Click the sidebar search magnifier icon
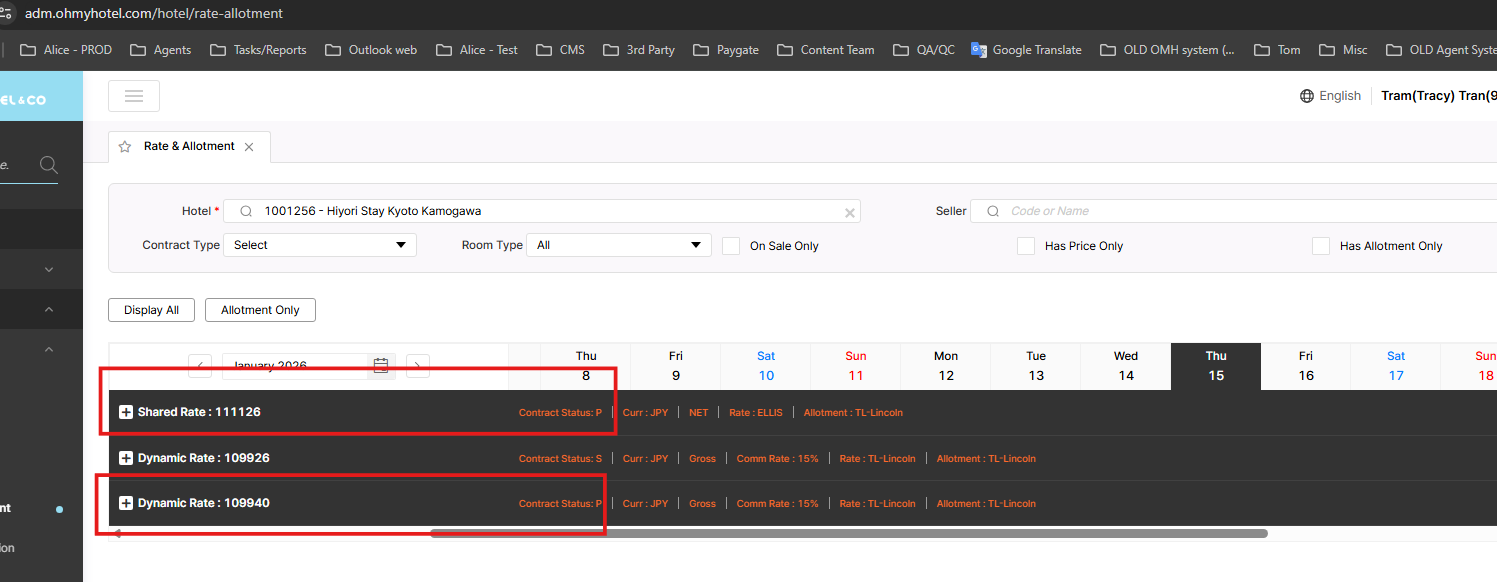Image resolution: width=1497 pixels, height=582 pixels. (48, 165)
